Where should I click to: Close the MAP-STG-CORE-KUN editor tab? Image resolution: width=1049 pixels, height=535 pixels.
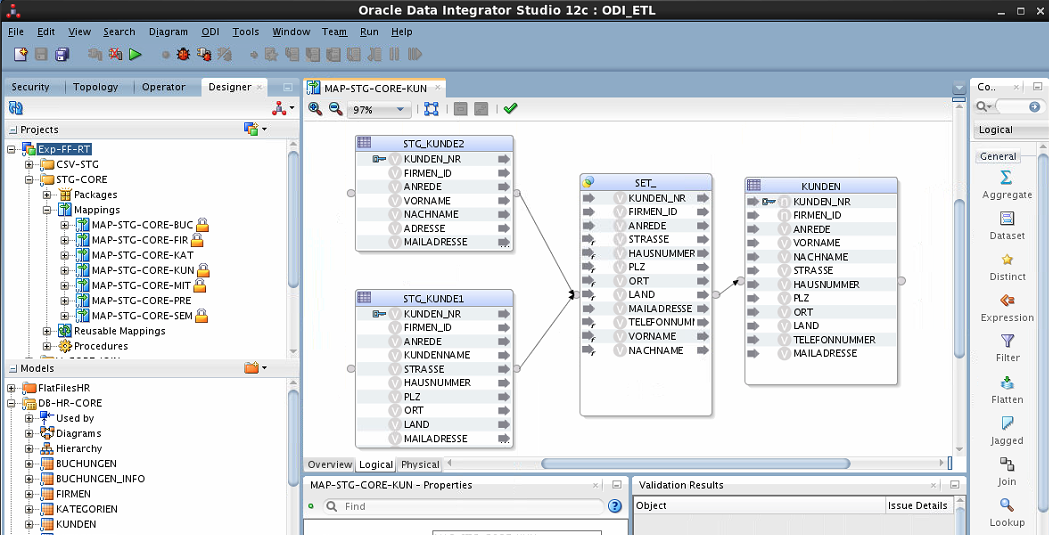[x=438, y=88]
